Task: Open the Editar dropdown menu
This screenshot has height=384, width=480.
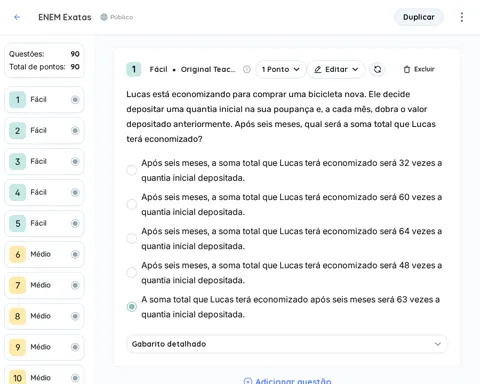Action: click(336, 69)
